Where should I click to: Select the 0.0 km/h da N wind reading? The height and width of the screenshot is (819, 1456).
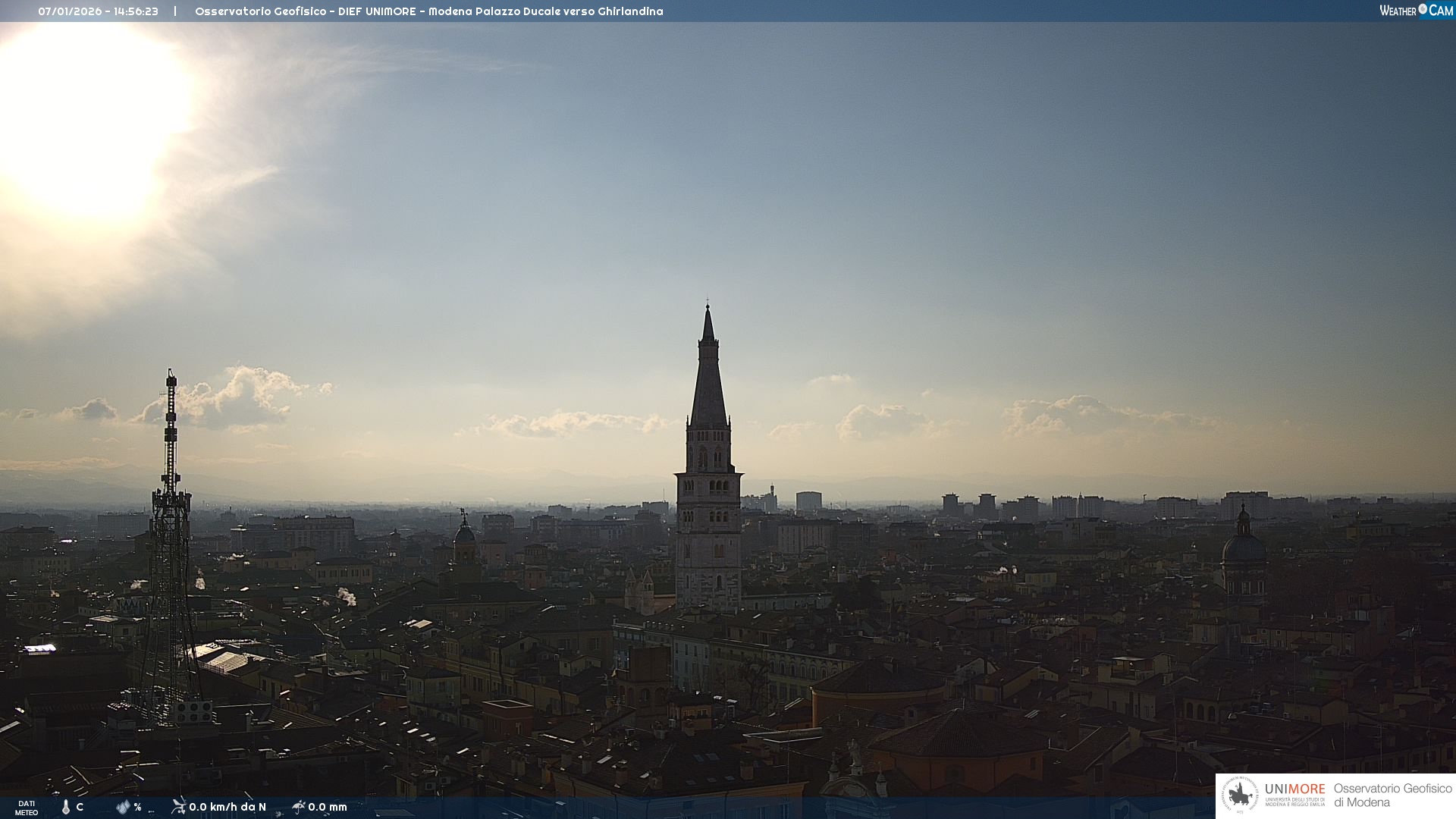tap(227, 807)
